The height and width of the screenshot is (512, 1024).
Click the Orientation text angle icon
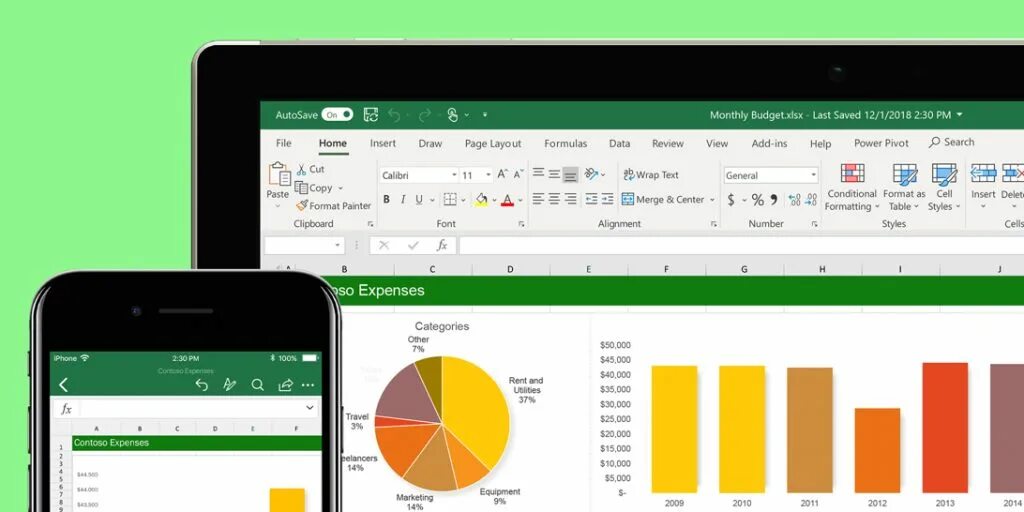click(592, 174)
